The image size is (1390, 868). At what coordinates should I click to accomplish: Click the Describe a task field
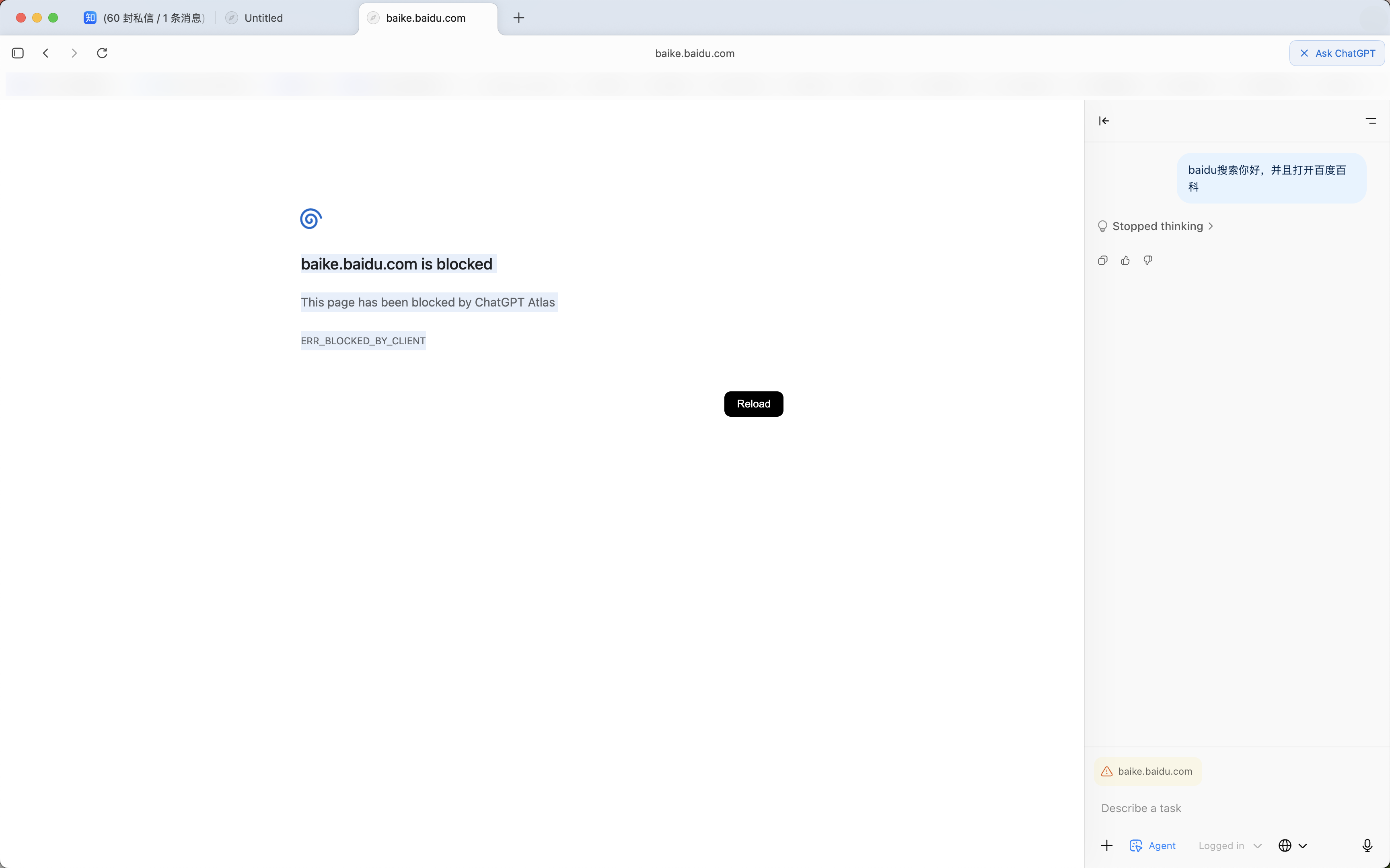[1228, 808]
